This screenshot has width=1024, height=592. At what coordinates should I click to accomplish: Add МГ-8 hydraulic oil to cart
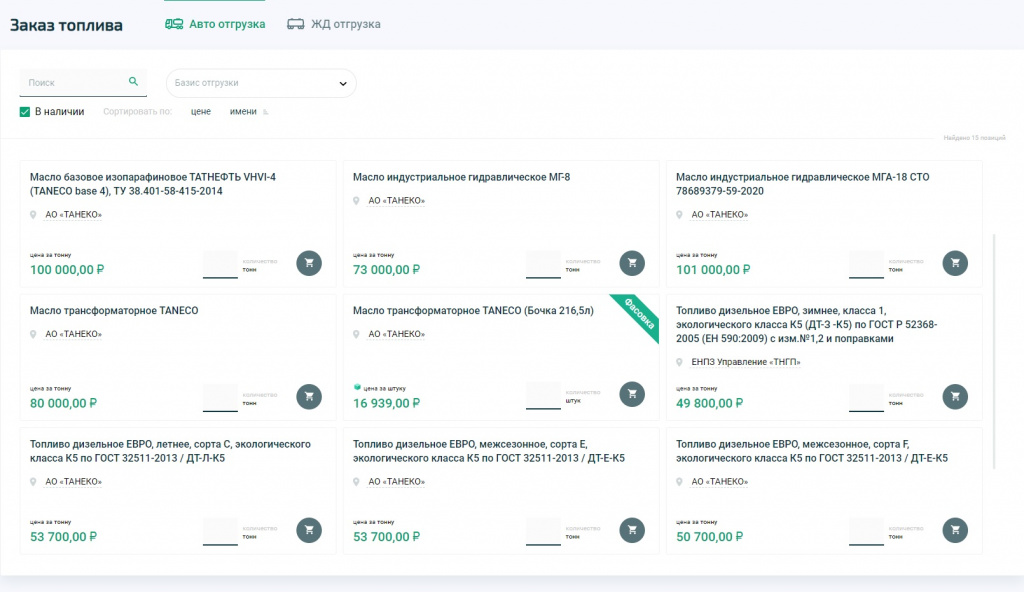[x=632, y=263]
